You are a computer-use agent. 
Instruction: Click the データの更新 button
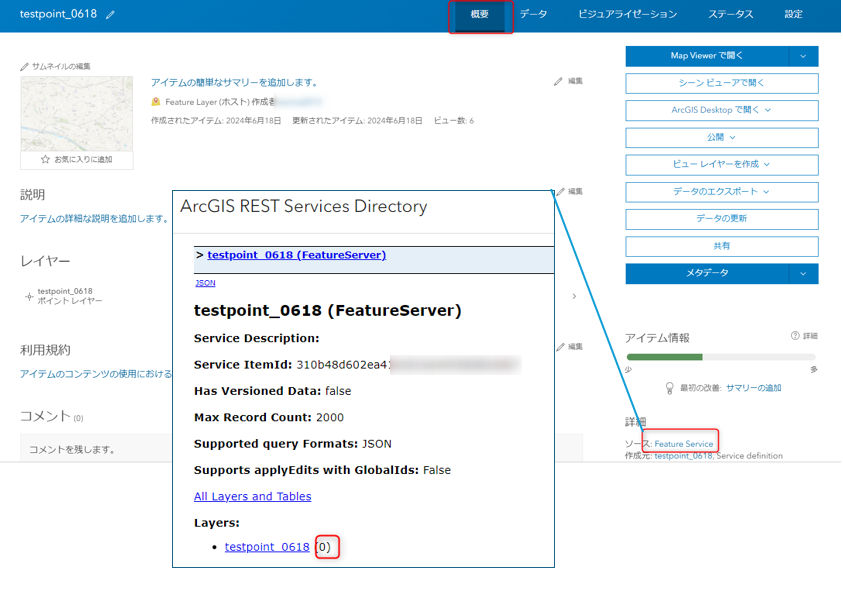coord(721,219)
